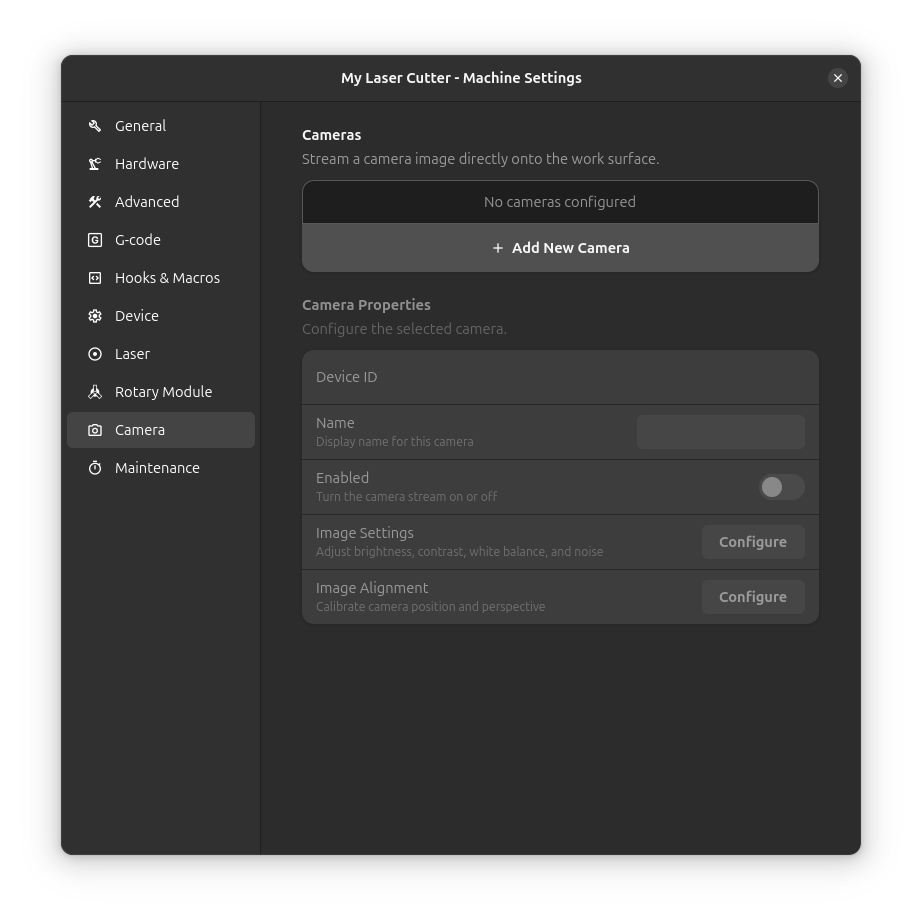Open Advanced settings via crossed-tools icon
This screenshot has height=922, width=922.
pos(94,202)
